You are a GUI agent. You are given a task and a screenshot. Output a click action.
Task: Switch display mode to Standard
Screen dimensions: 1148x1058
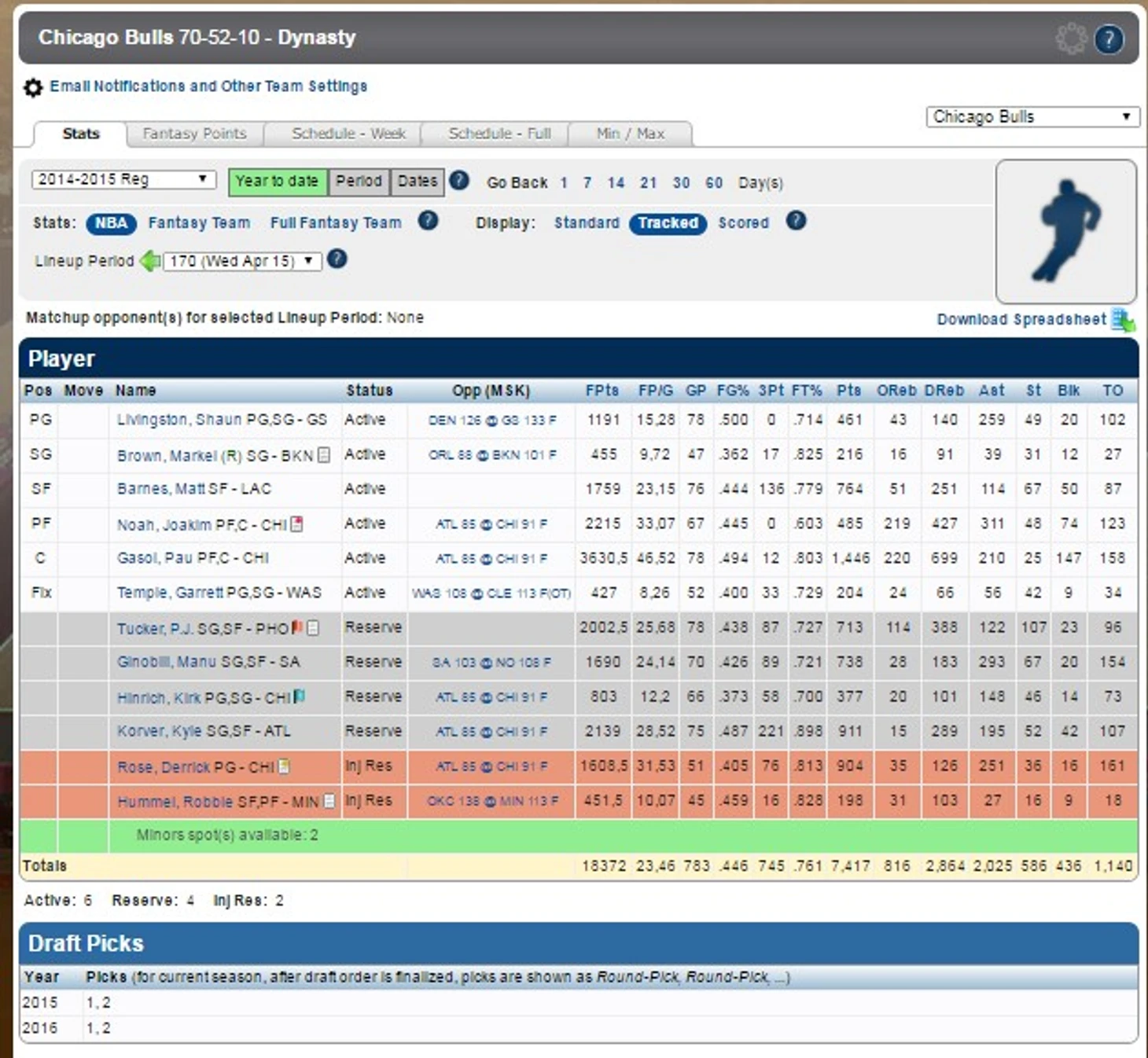coord(587,223)
